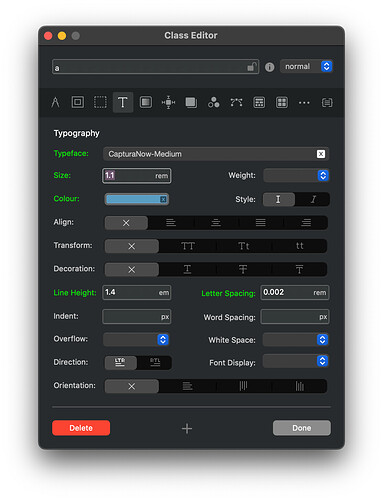Select the dashed border tab icon
Image resolution: width=382 pixels, height=500 pixels.
click(x=100, y=102)
